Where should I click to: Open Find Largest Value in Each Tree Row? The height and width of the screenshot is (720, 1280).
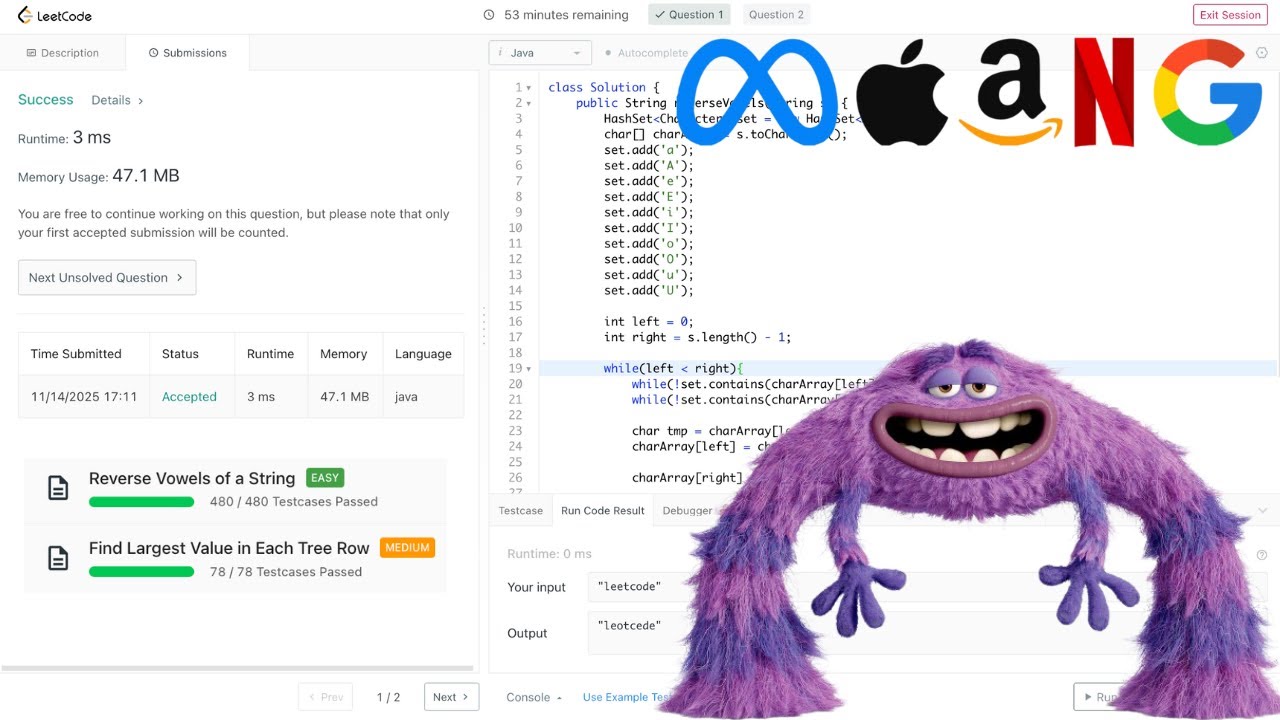pos(229,548)
